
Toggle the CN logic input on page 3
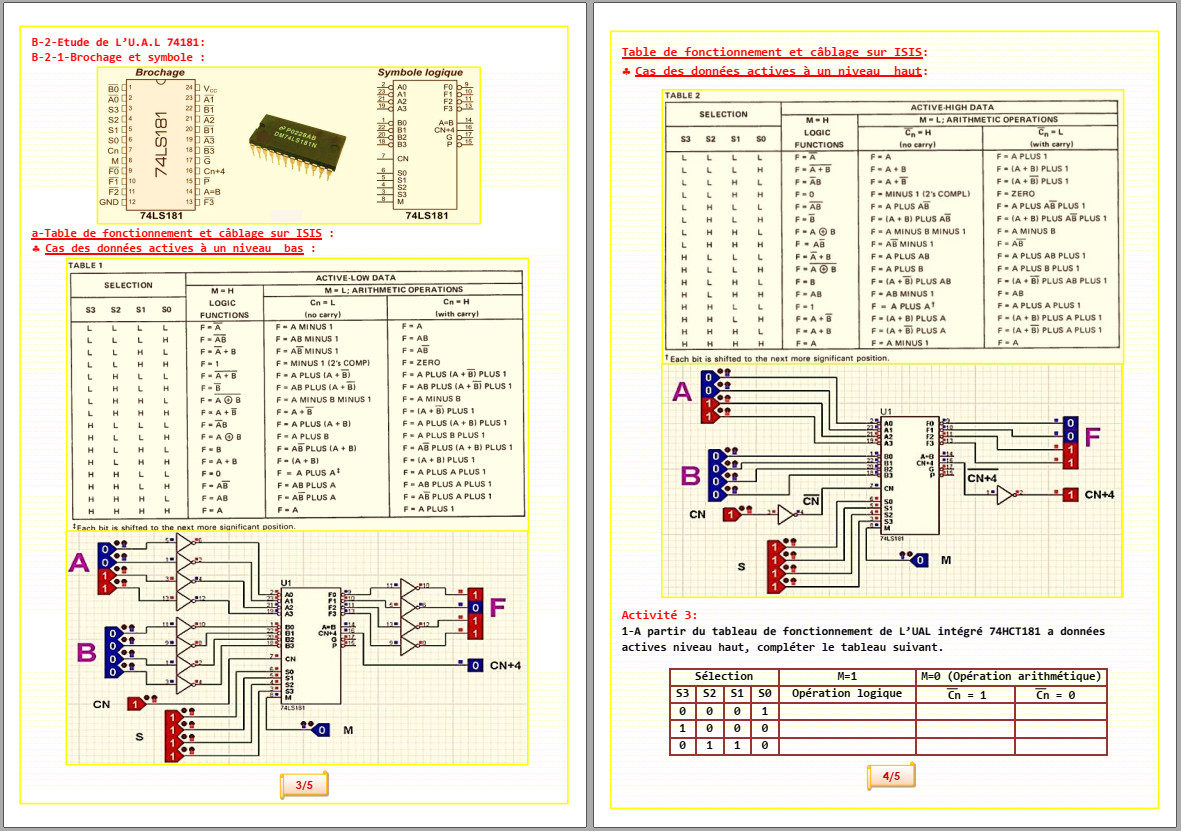(138, 704)
